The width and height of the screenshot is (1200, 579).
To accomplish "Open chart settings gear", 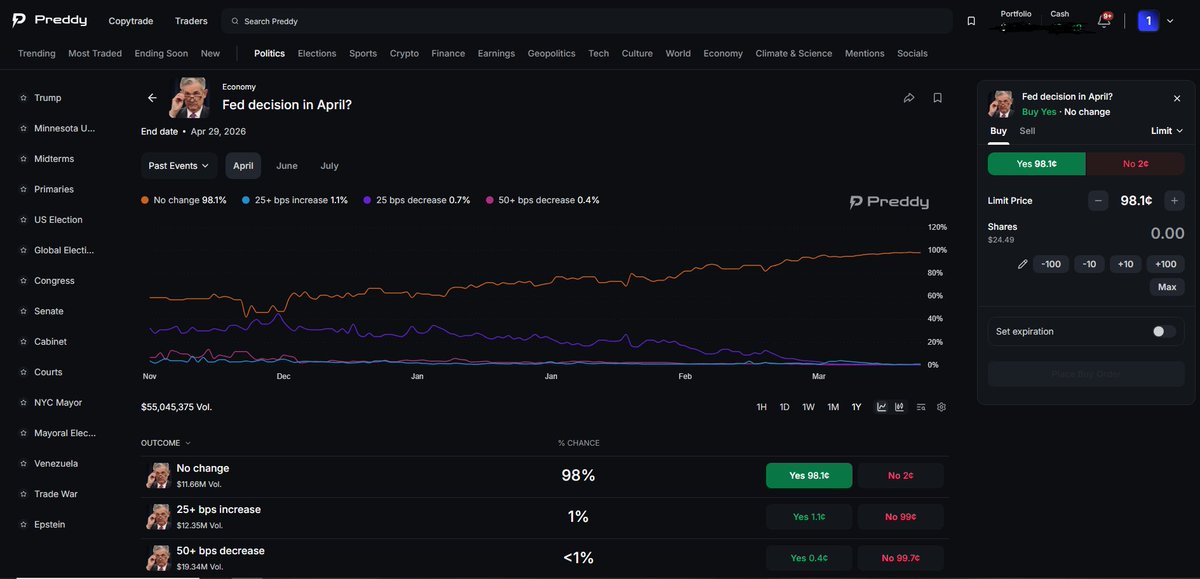I will (x=941, y=407).
